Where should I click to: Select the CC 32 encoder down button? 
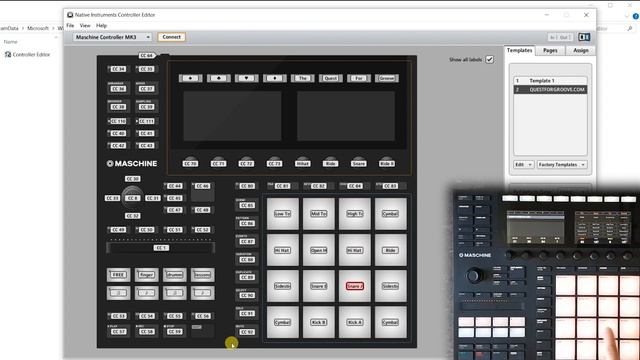coord(133,216)
